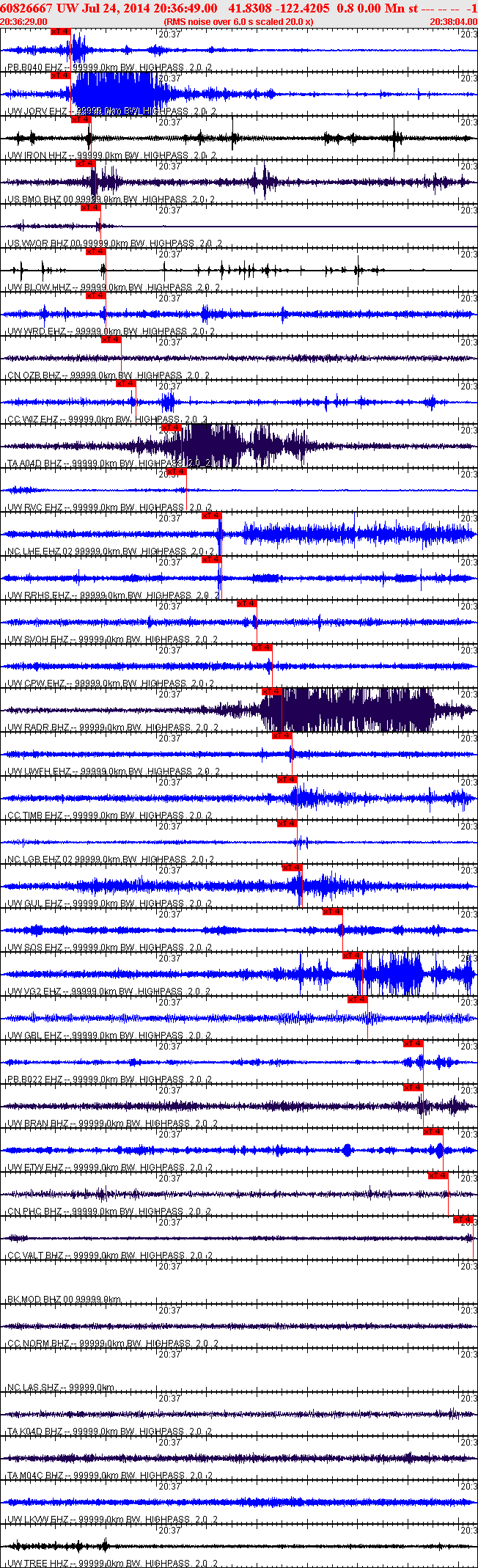Screen dimensions: 478x1568
Task: Select the pick flag on the CC WIZ trace
Action: [126, 384]
